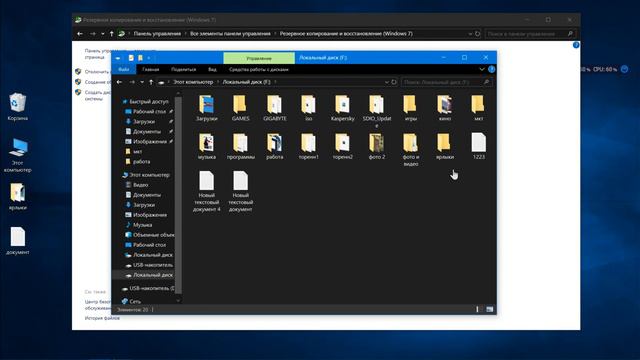Viewport: 640px width, 360px height.
Task: Open Корзина on the desktop
Action: [18, 107]
